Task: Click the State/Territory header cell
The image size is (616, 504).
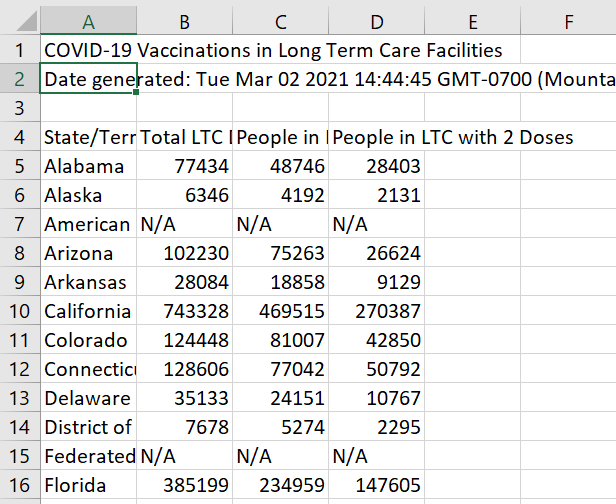Action: [x=88, y=137]
